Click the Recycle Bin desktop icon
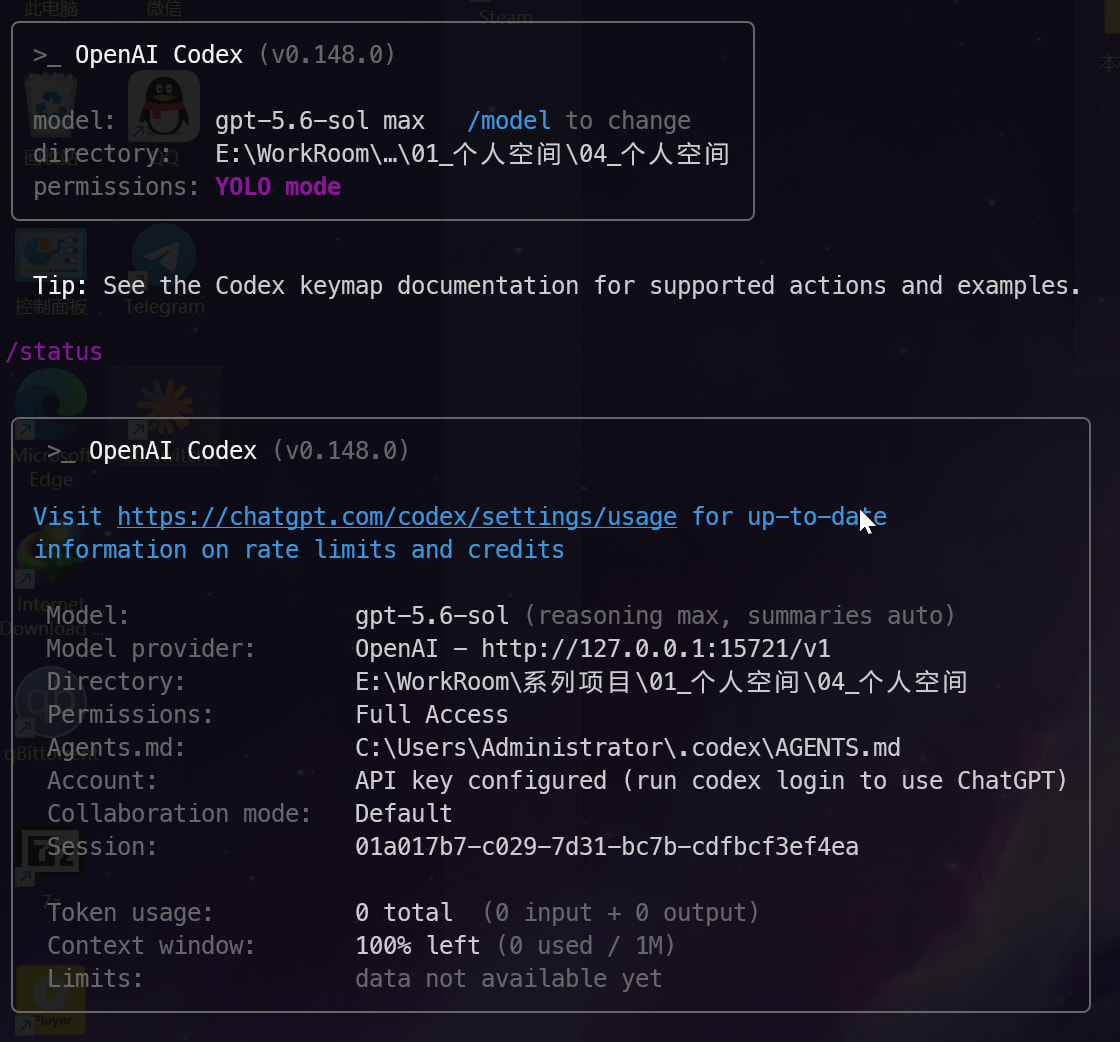 [51, 107]
